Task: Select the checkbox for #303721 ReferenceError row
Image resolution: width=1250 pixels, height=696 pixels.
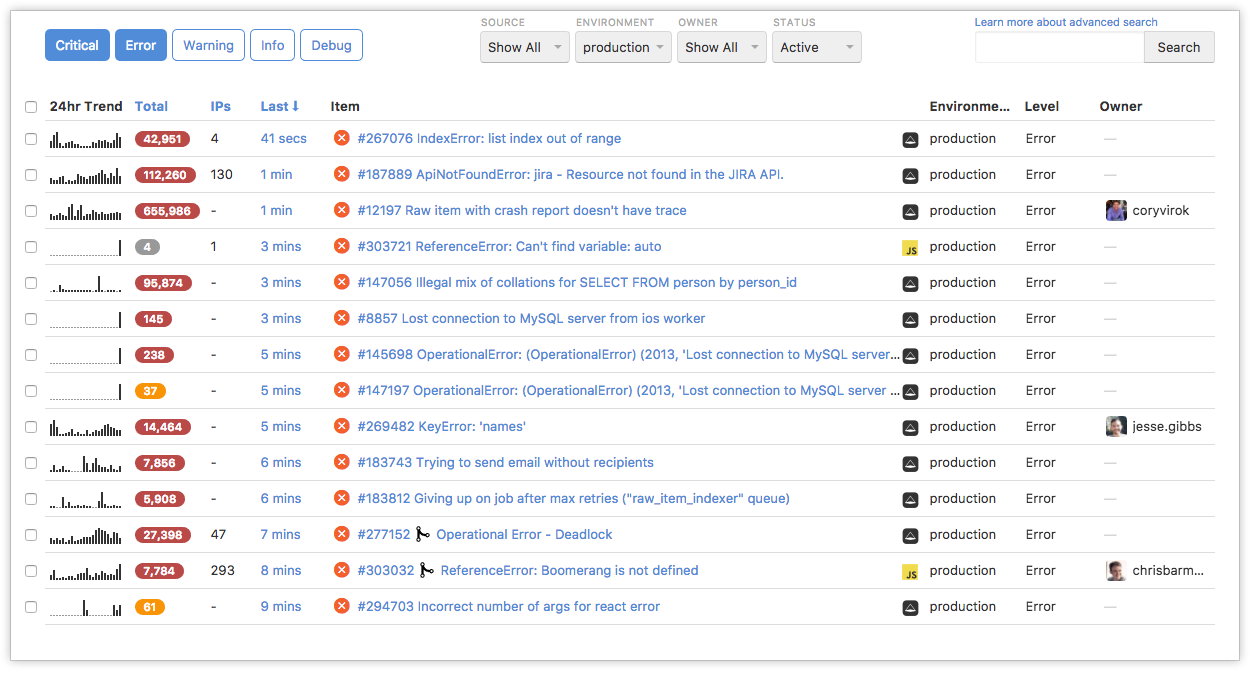Action: click(x=31, y=247)
